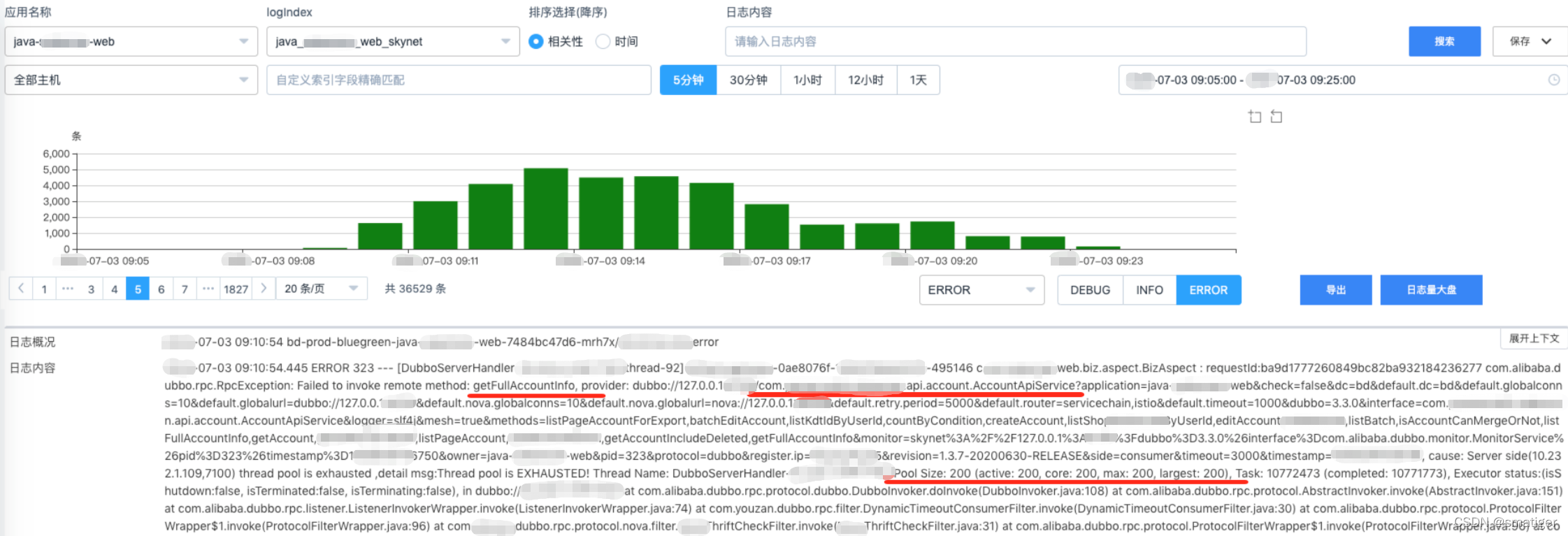Go to next page with right arrow
1568x536 pixels.
tap(264, 289)
